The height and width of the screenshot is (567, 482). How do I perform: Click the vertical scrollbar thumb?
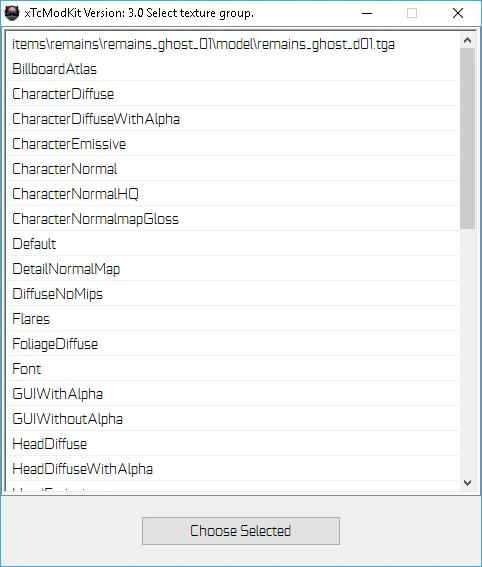[x=467, y=138]
